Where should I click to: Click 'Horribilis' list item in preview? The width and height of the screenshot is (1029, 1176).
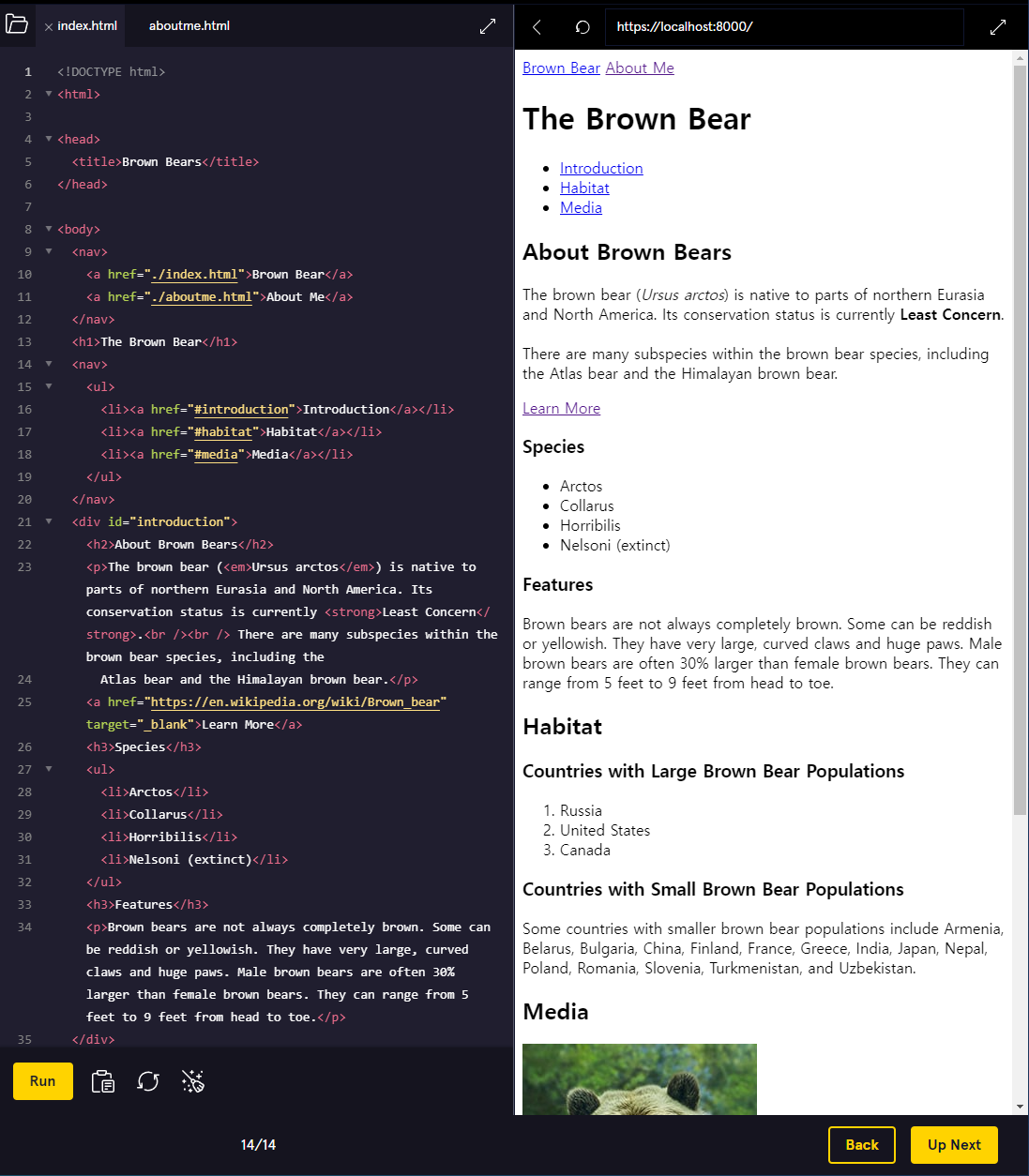[x=590, y=525]
